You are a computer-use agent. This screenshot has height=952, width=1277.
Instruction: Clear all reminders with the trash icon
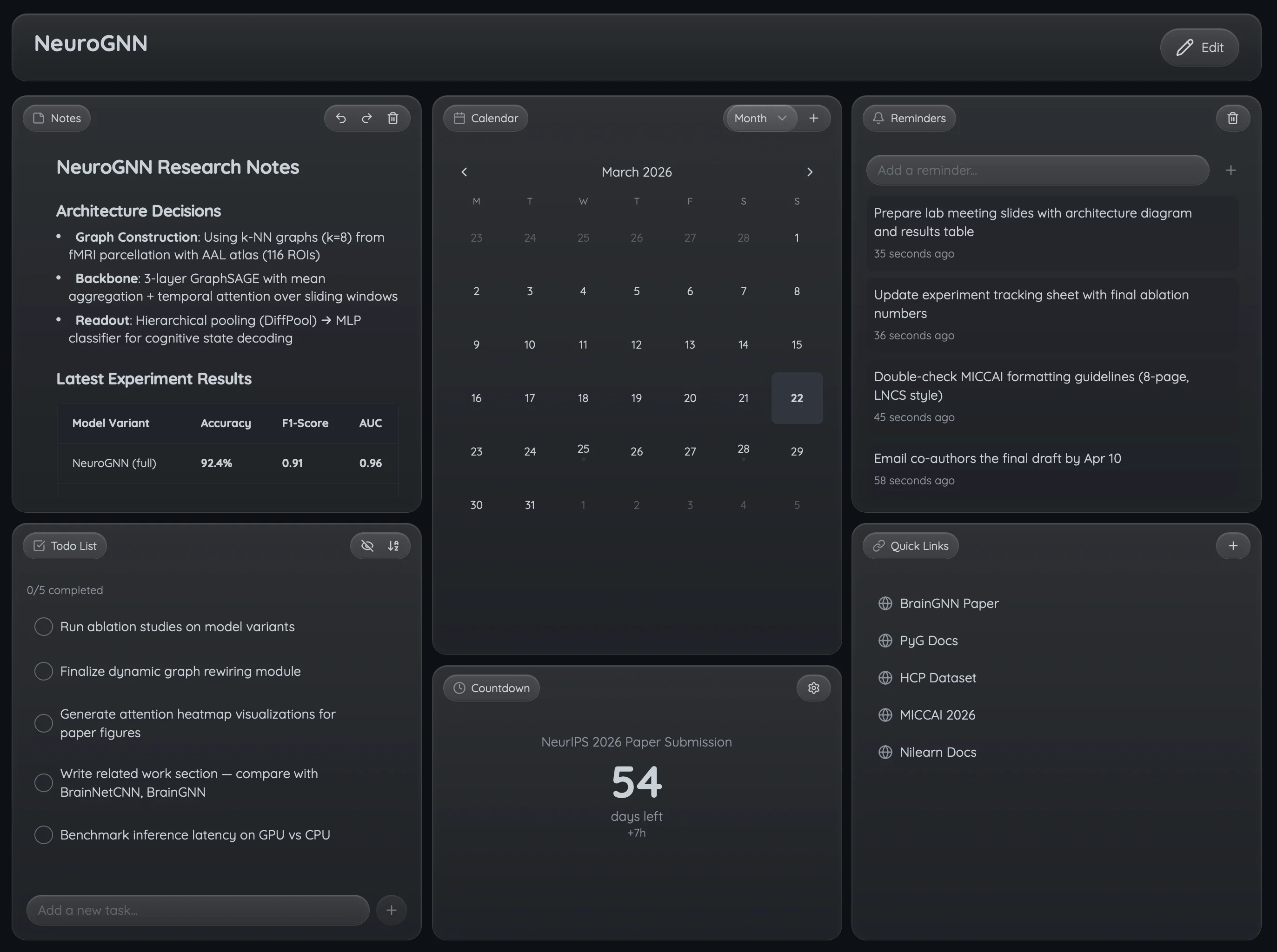click(x=1233, y=118)
